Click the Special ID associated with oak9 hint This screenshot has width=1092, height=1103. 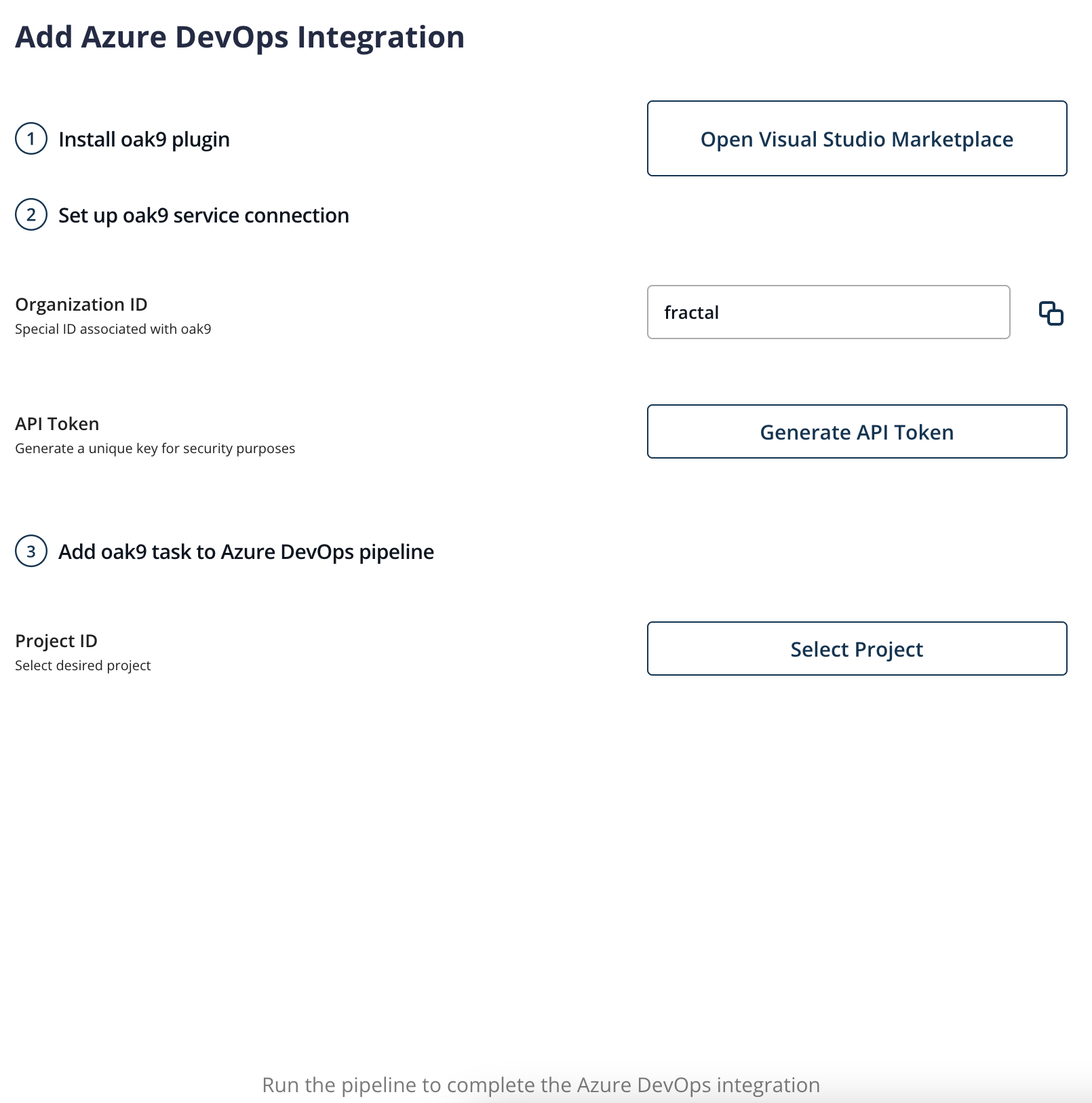[x=113, y=329]
